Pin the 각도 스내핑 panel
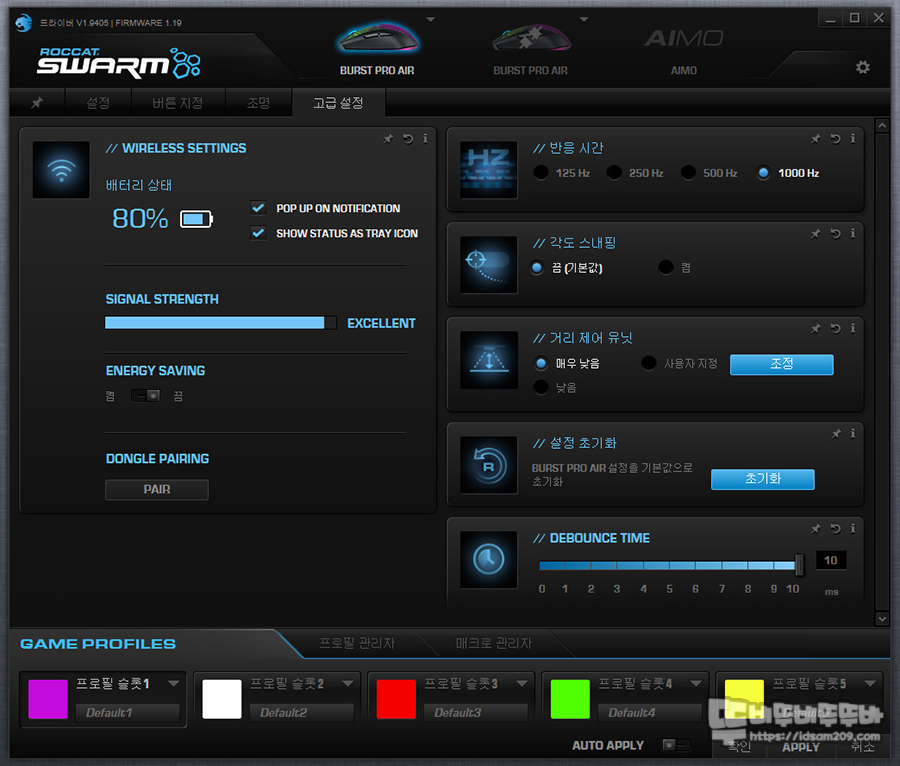Screen dimensions: 900x766 (816, 234)
